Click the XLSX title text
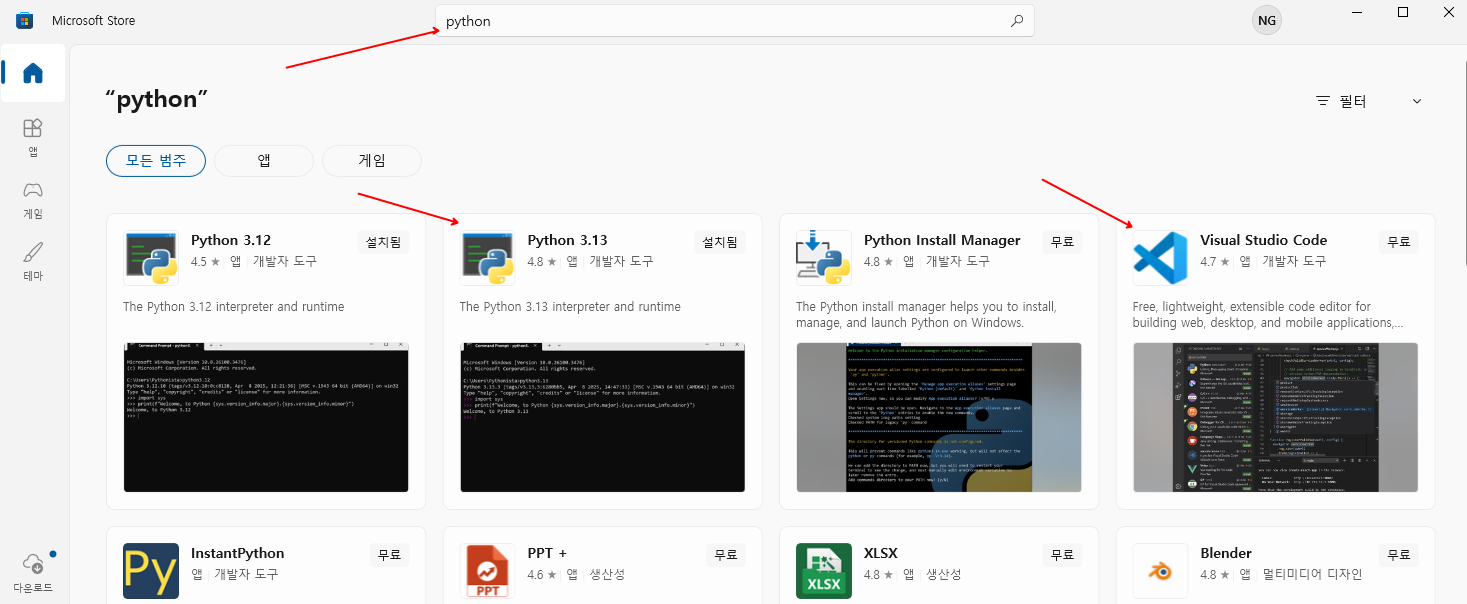 [881, 553]
